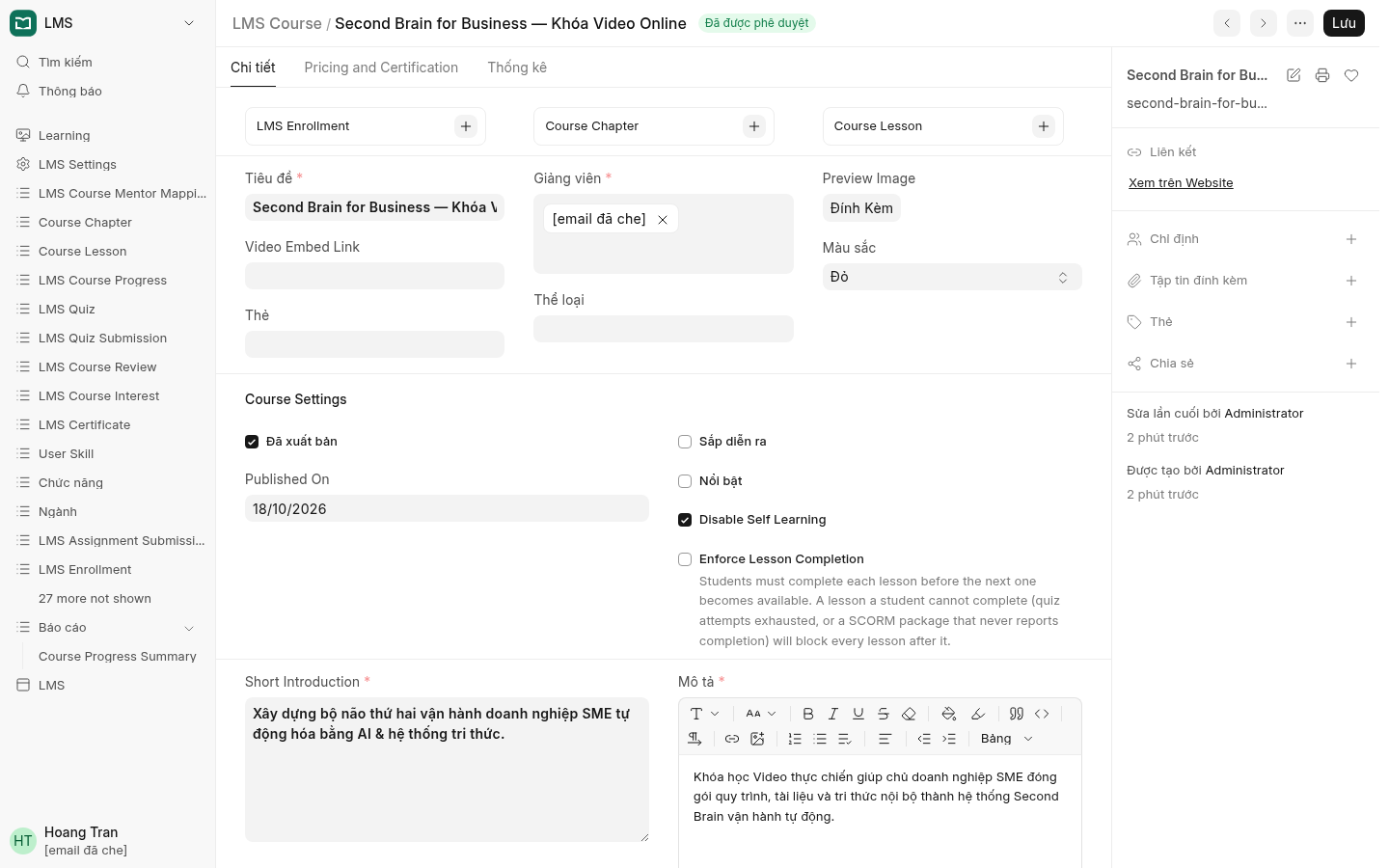The image size is (1389, 868).
Task: Like the document with the heart icon
Action: tap(1351, 75)
